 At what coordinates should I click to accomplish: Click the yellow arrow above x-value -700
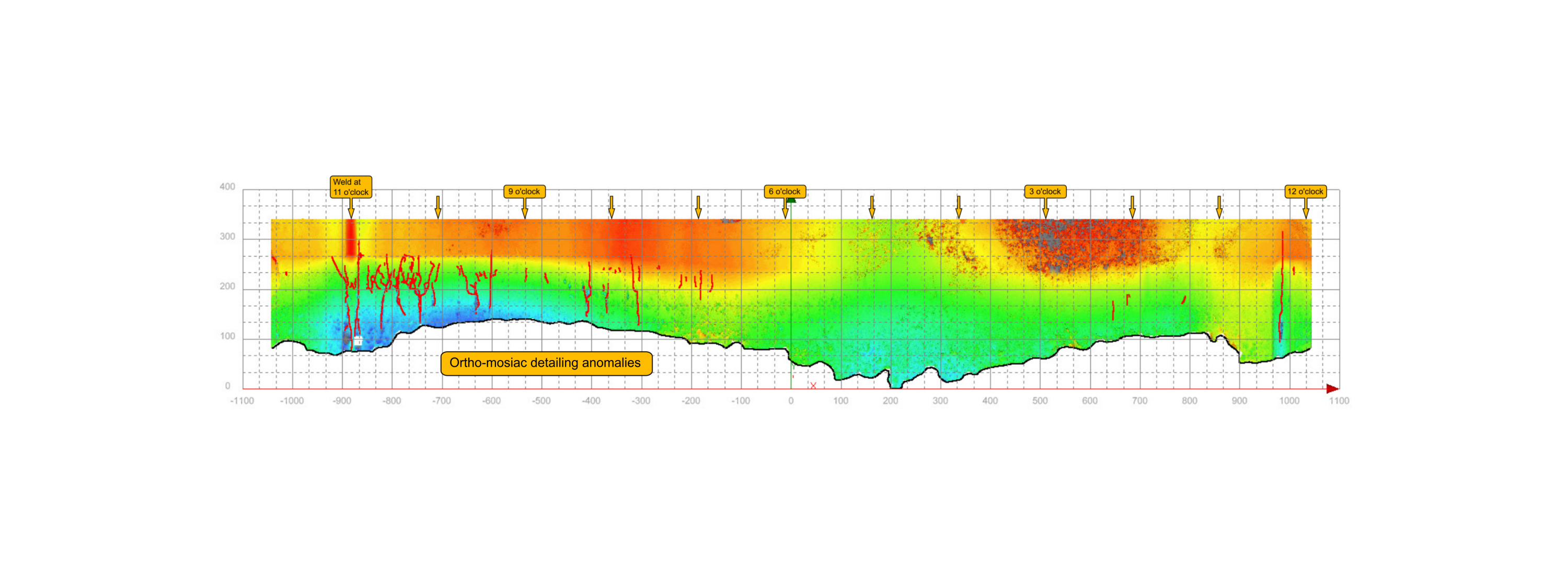[x=437, y=207]
